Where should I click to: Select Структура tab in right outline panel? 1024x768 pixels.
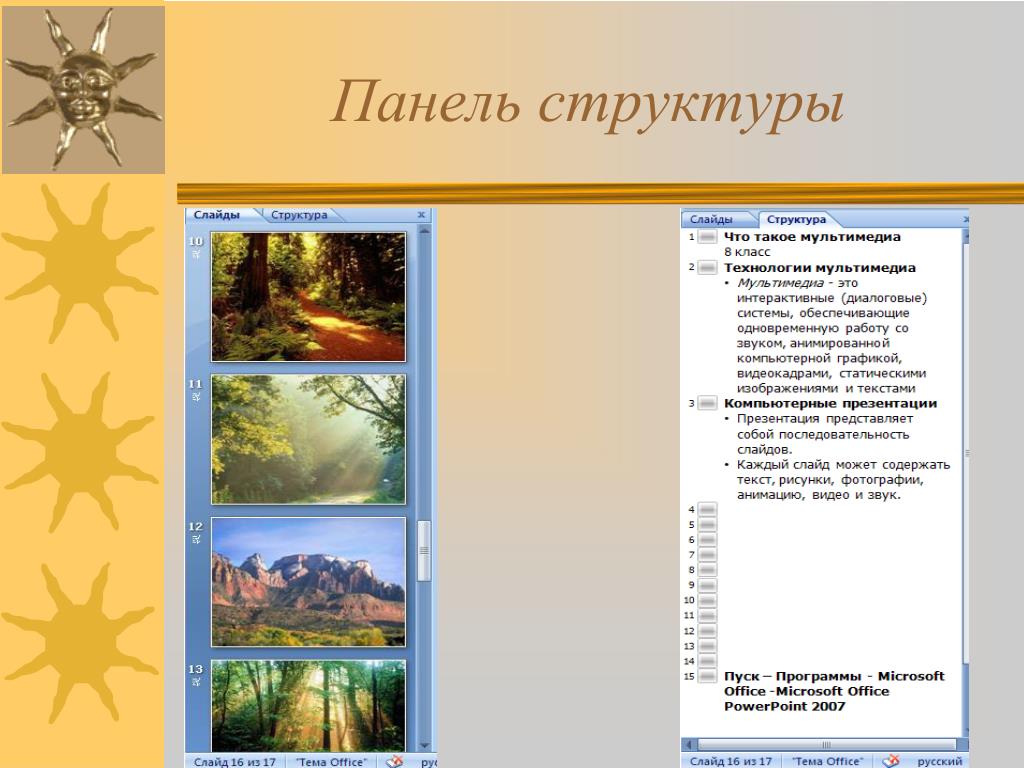[x=797, y=219]
